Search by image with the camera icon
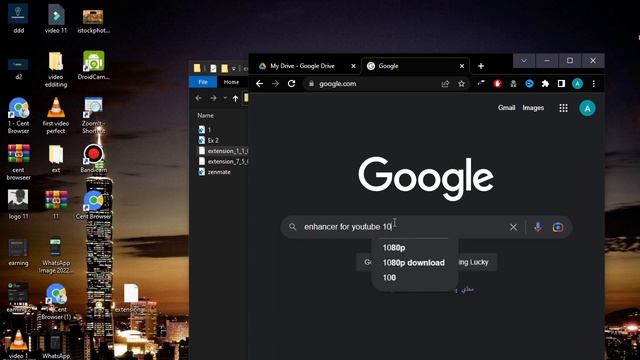This screenshot has height=360, width=640. (558, 227)
